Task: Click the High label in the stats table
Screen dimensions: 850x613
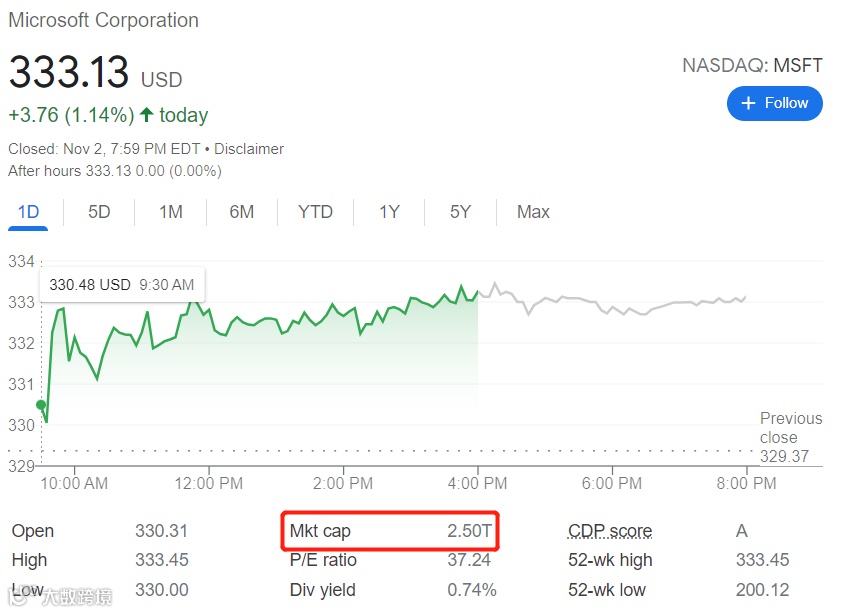Action: pyautogui.click(x=29, y=560)
